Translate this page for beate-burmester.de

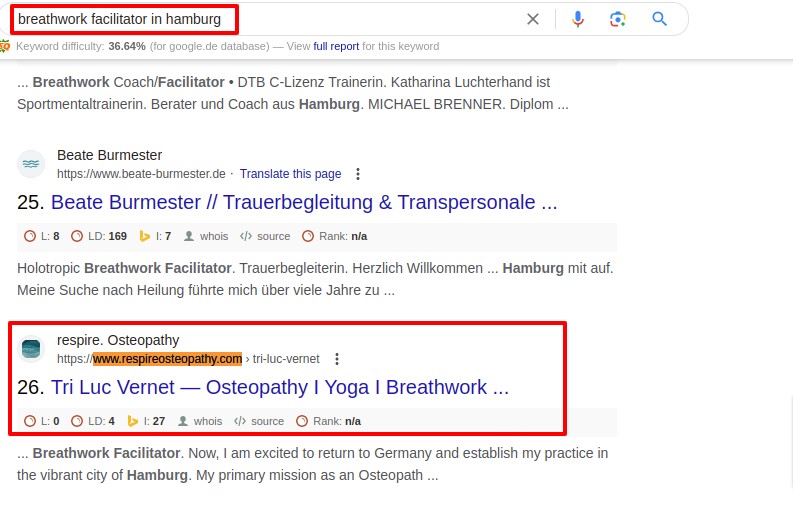(x=290, y=174)
